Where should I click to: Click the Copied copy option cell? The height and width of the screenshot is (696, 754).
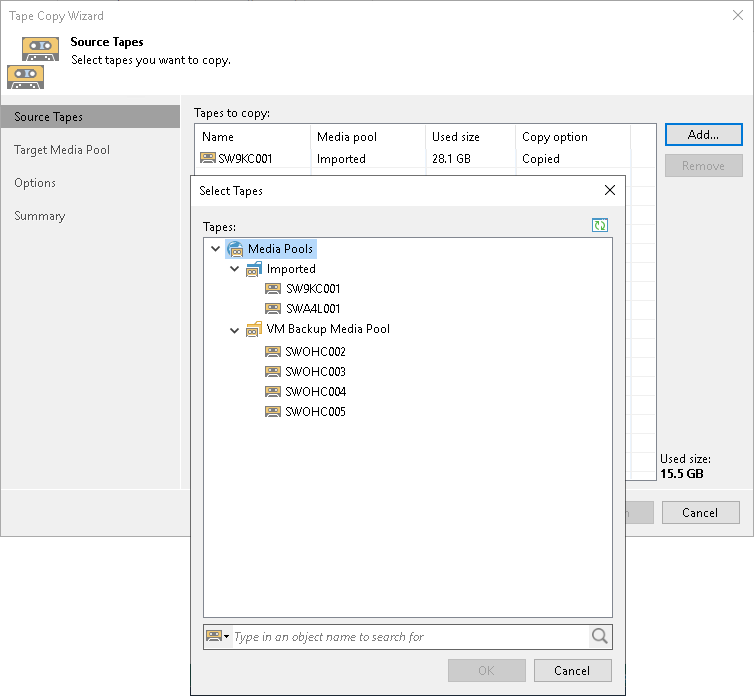(x=540, y=159)
